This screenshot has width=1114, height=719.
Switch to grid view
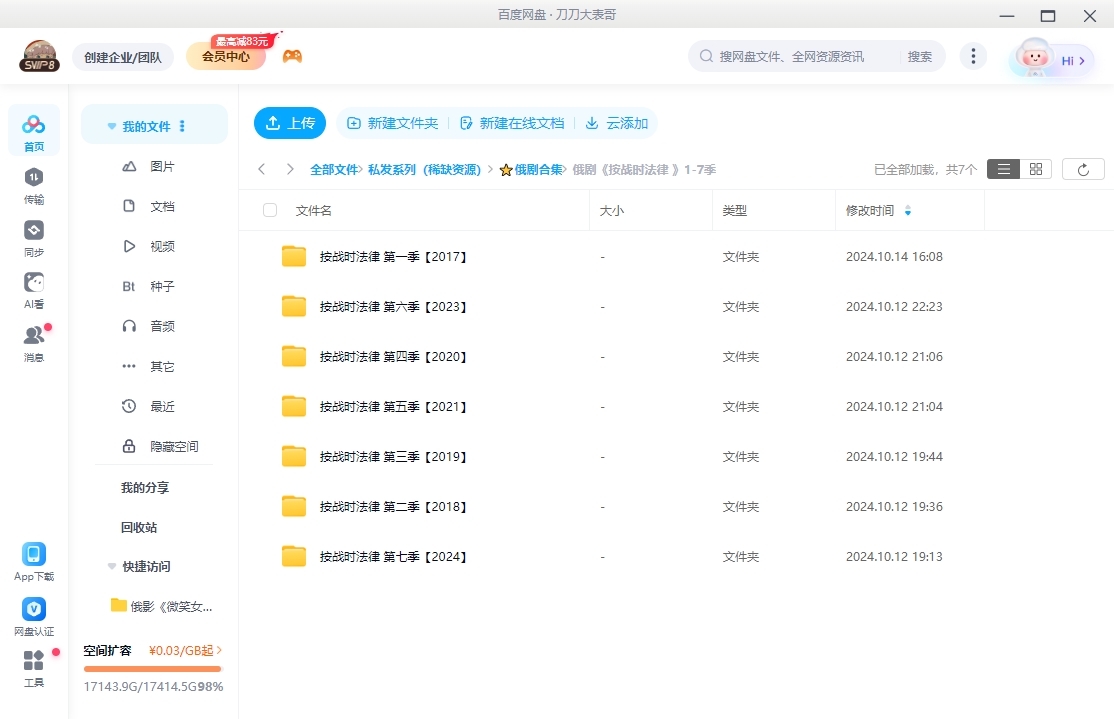pyautogui.click(x=1035, y=169)
